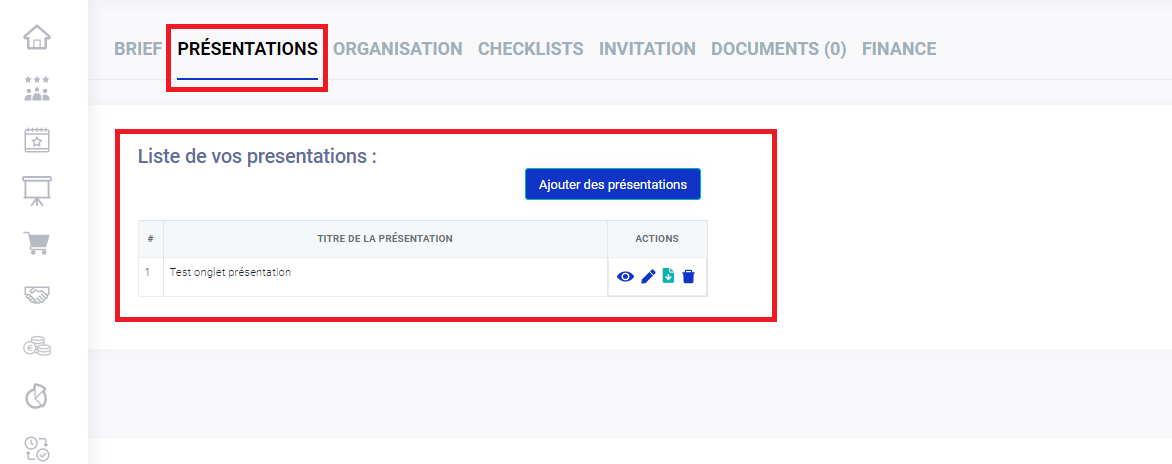Screen dimensions: 1172x464
Task: Click the clock and checkmark sidebar icon
Action: click(x=37, y=448)
